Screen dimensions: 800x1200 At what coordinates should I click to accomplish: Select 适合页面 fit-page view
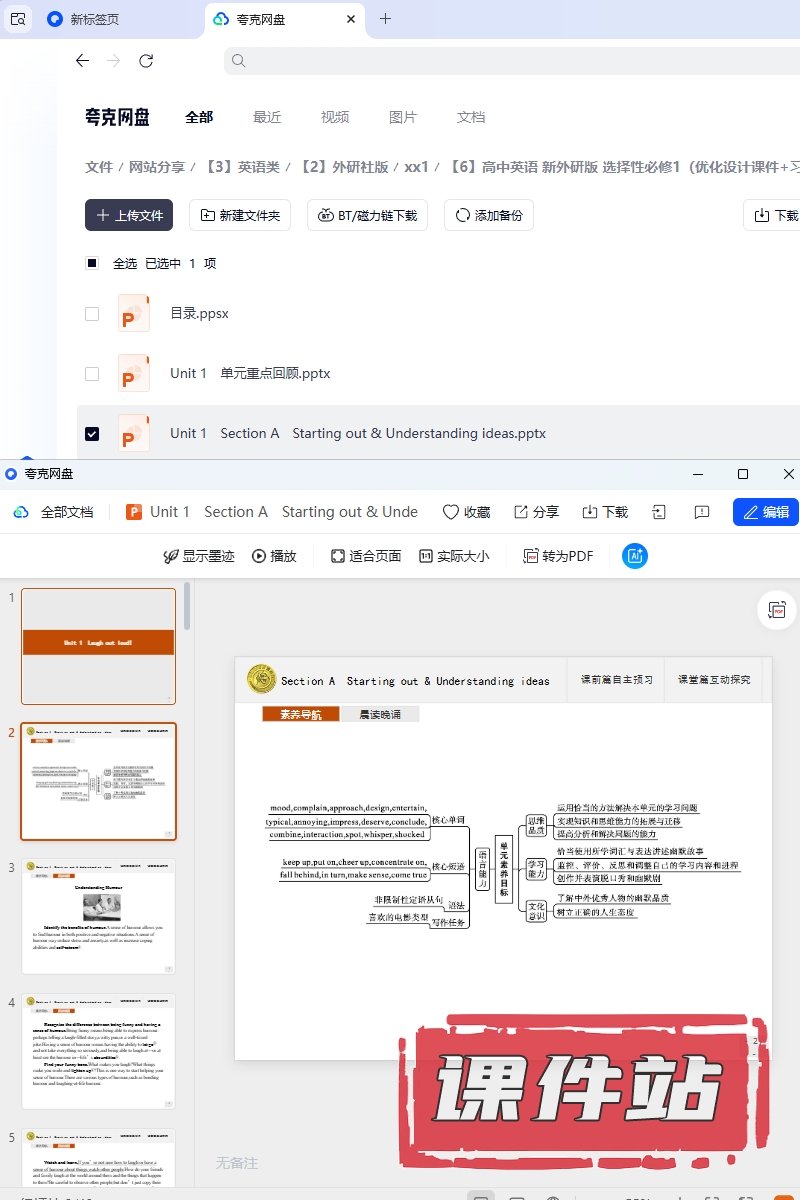pyautogui.click(x=366, y=556)
